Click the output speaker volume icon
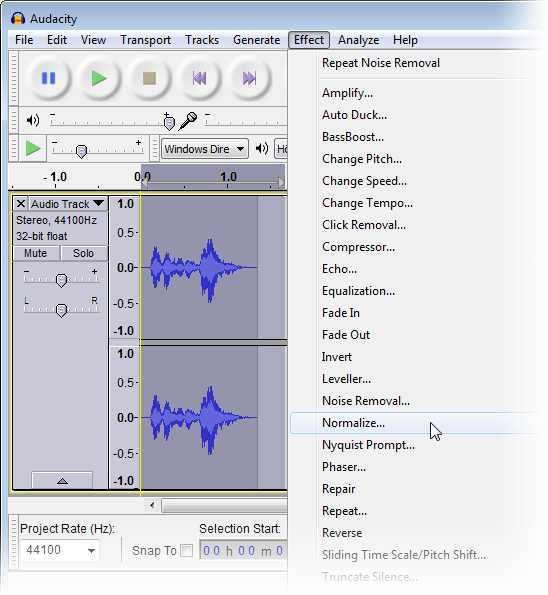 click(x=33, y=121)
